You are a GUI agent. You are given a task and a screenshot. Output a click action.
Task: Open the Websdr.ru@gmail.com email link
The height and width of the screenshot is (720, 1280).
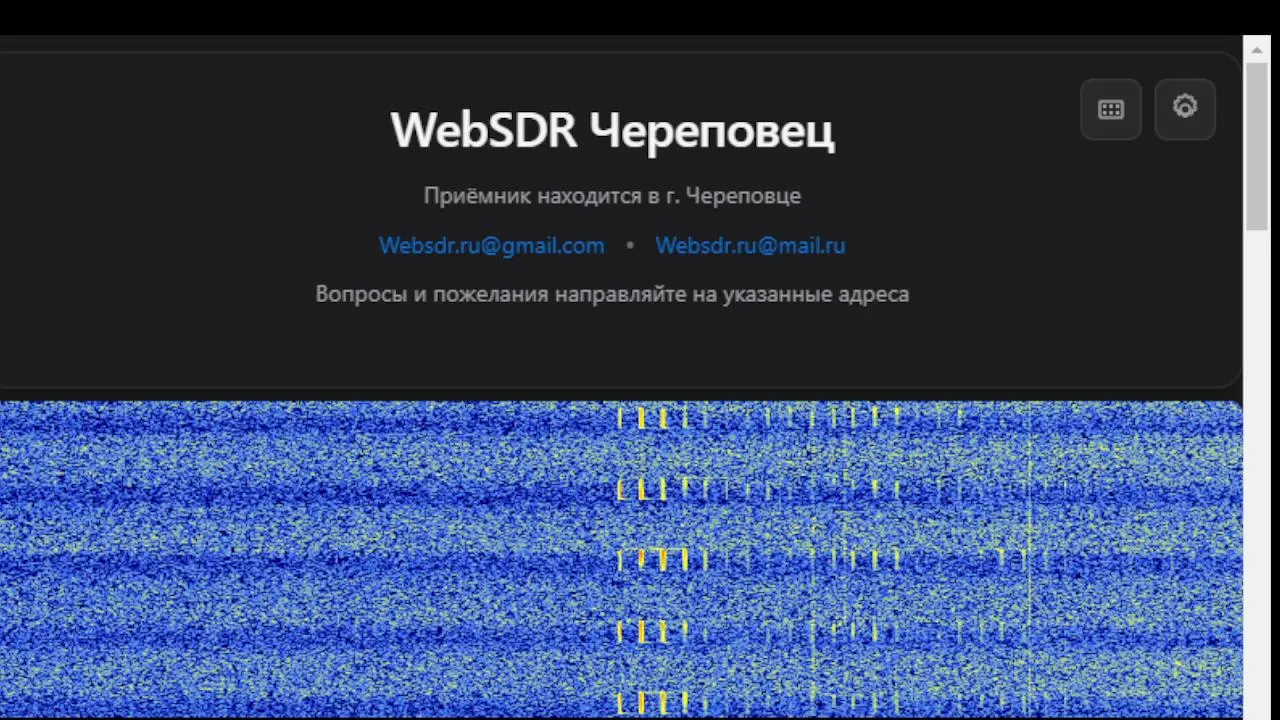click(x=491, y=245)
